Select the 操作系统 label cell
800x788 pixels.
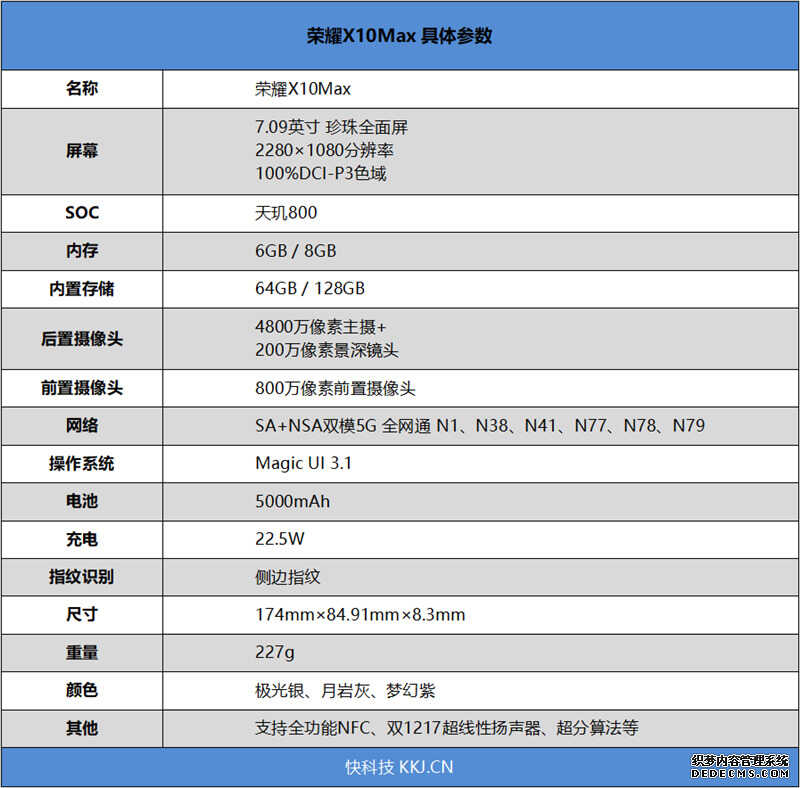pyautogui.click(x=82, y=464)
